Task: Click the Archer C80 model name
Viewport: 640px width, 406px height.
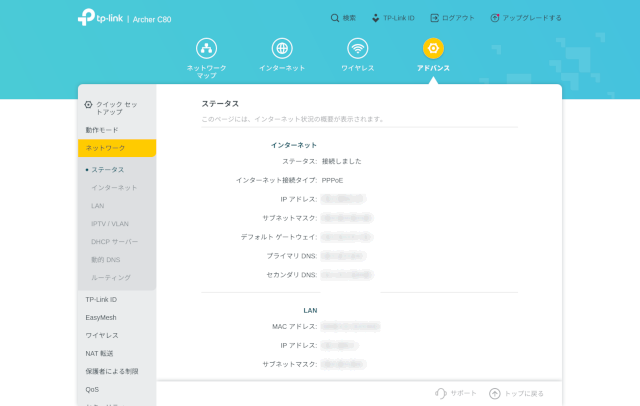Action: click(152, 19)
